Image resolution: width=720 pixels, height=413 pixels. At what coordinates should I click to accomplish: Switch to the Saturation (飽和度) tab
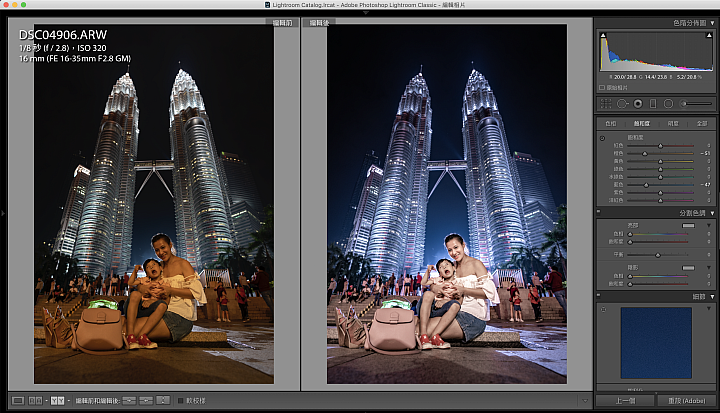642,123
